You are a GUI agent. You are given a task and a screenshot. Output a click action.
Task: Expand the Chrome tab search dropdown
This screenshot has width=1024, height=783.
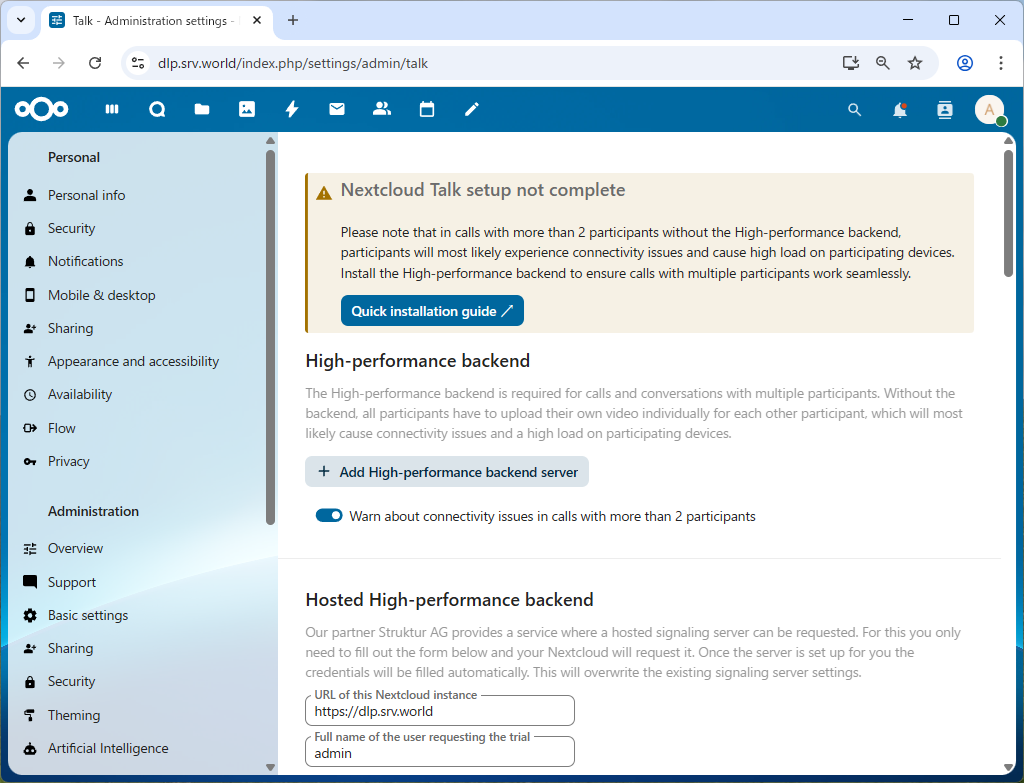[20, 20]
